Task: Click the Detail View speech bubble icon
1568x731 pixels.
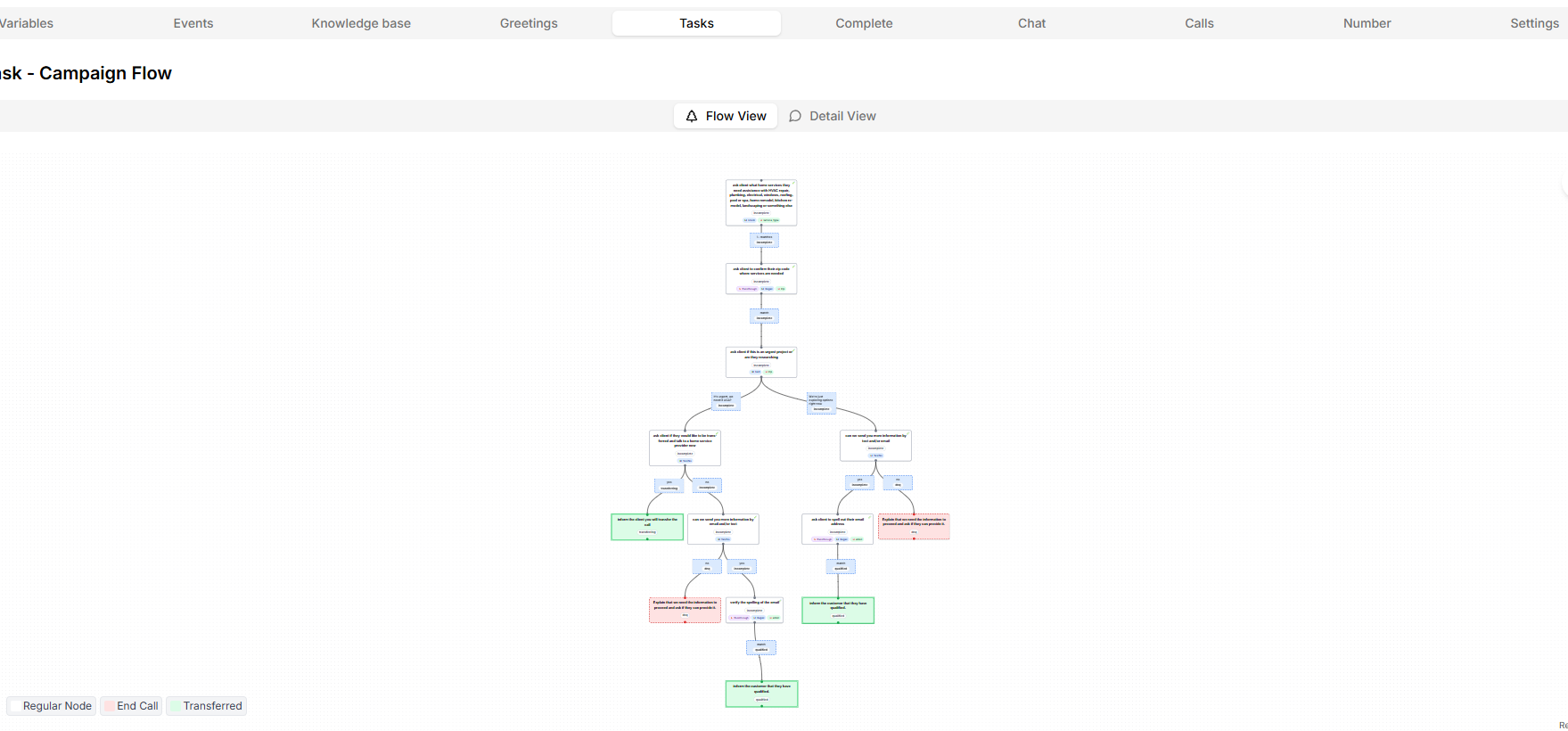Action: click(795, 116)
